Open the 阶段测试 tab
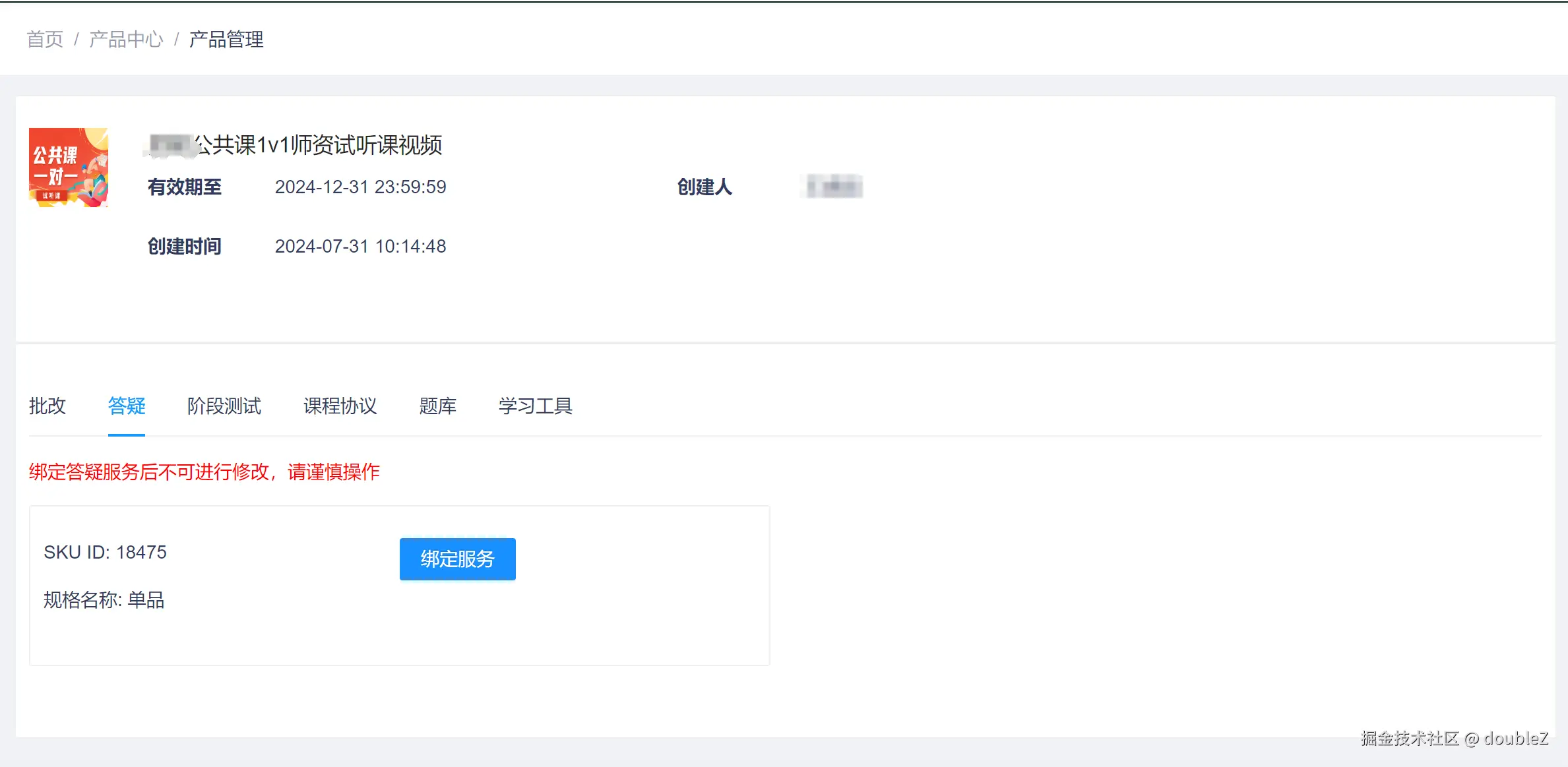 point(224,406)
